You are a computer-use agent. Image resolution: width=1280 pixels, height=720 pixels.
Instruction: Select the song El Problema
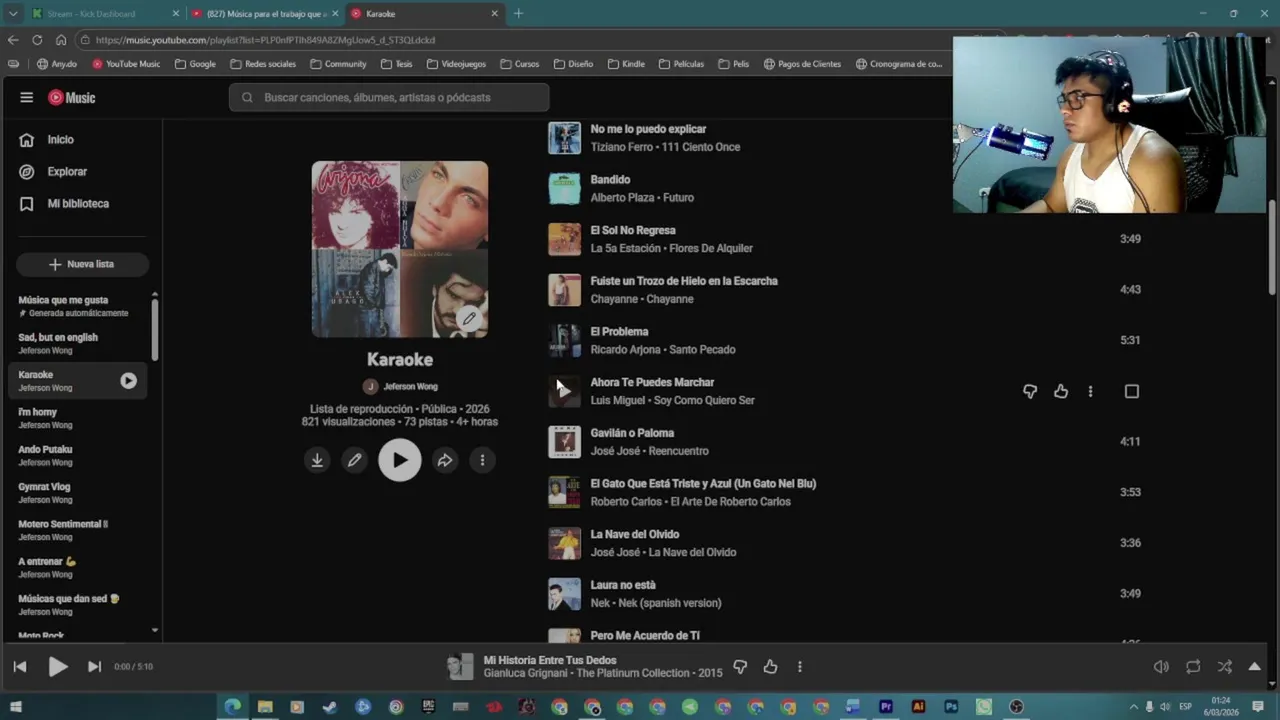click(x=619, y=332)
